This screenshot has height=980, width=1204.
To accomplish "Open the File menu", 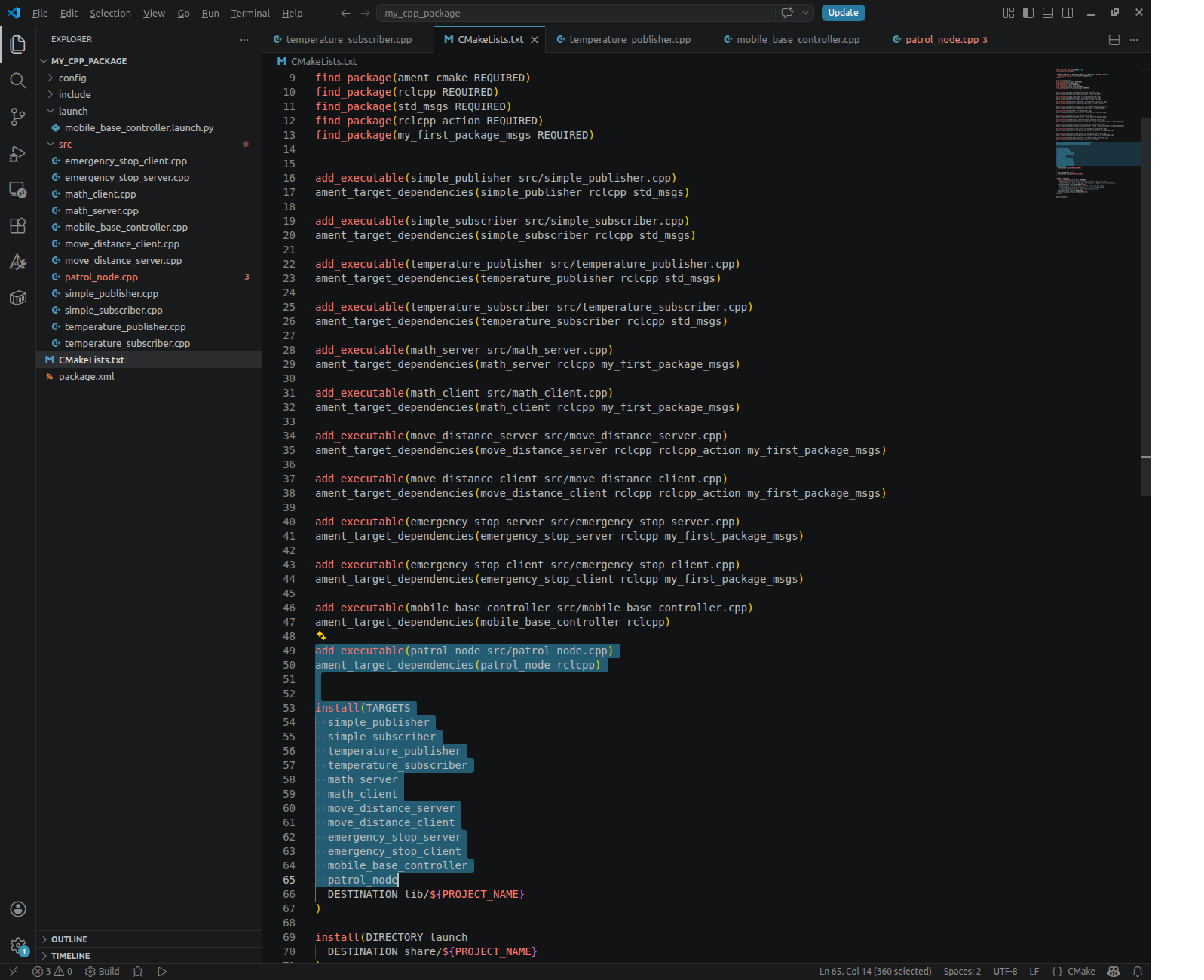I will tap(40, 13).
